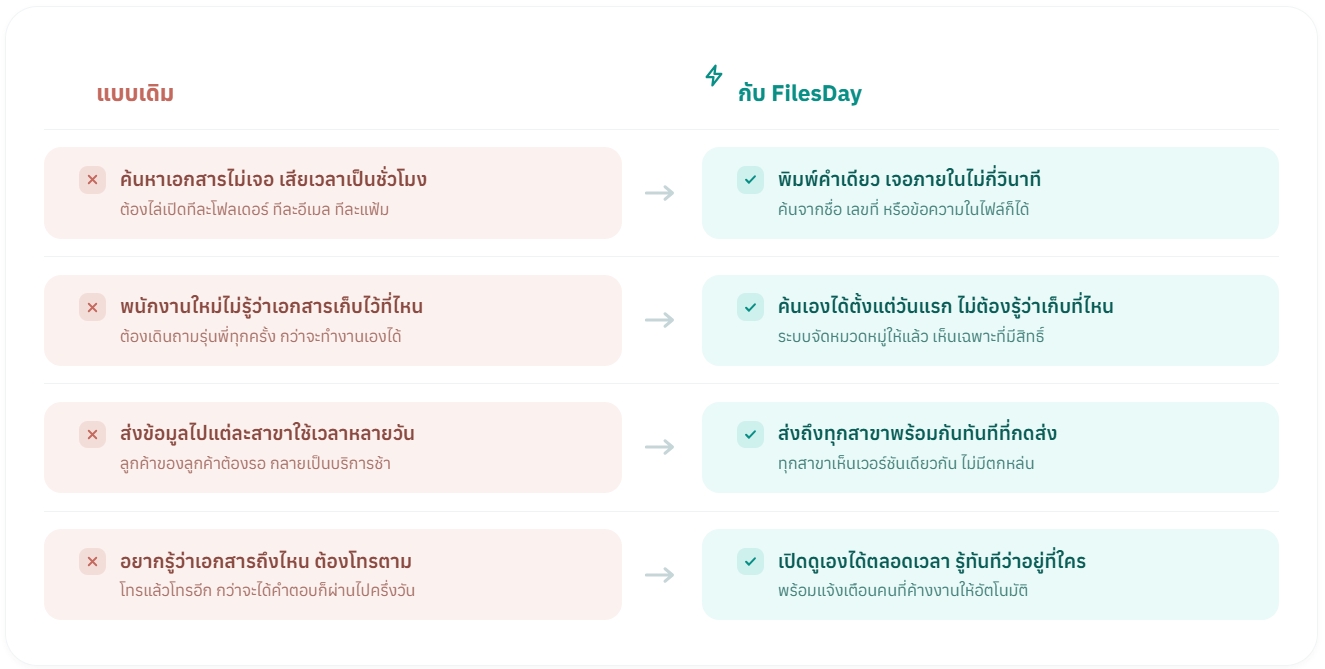Click the arrow in the second comparison row
The image size is (1325, 669).
[x=660, y=320]
